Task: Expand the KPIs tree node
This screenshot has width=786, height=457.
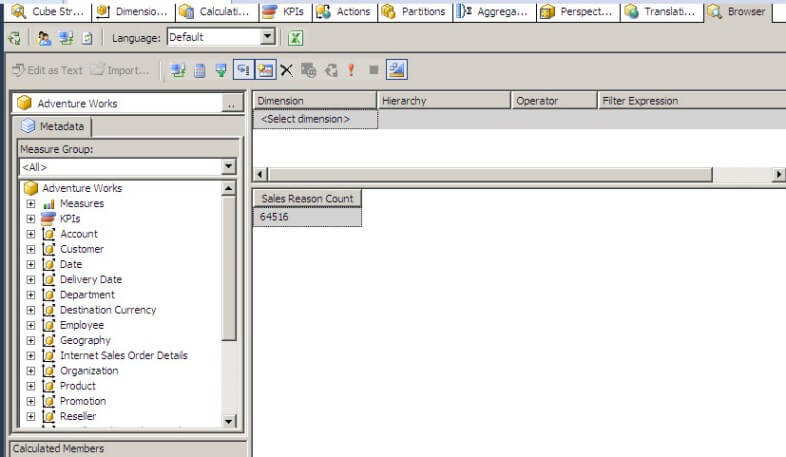Action: coord(31,219)
